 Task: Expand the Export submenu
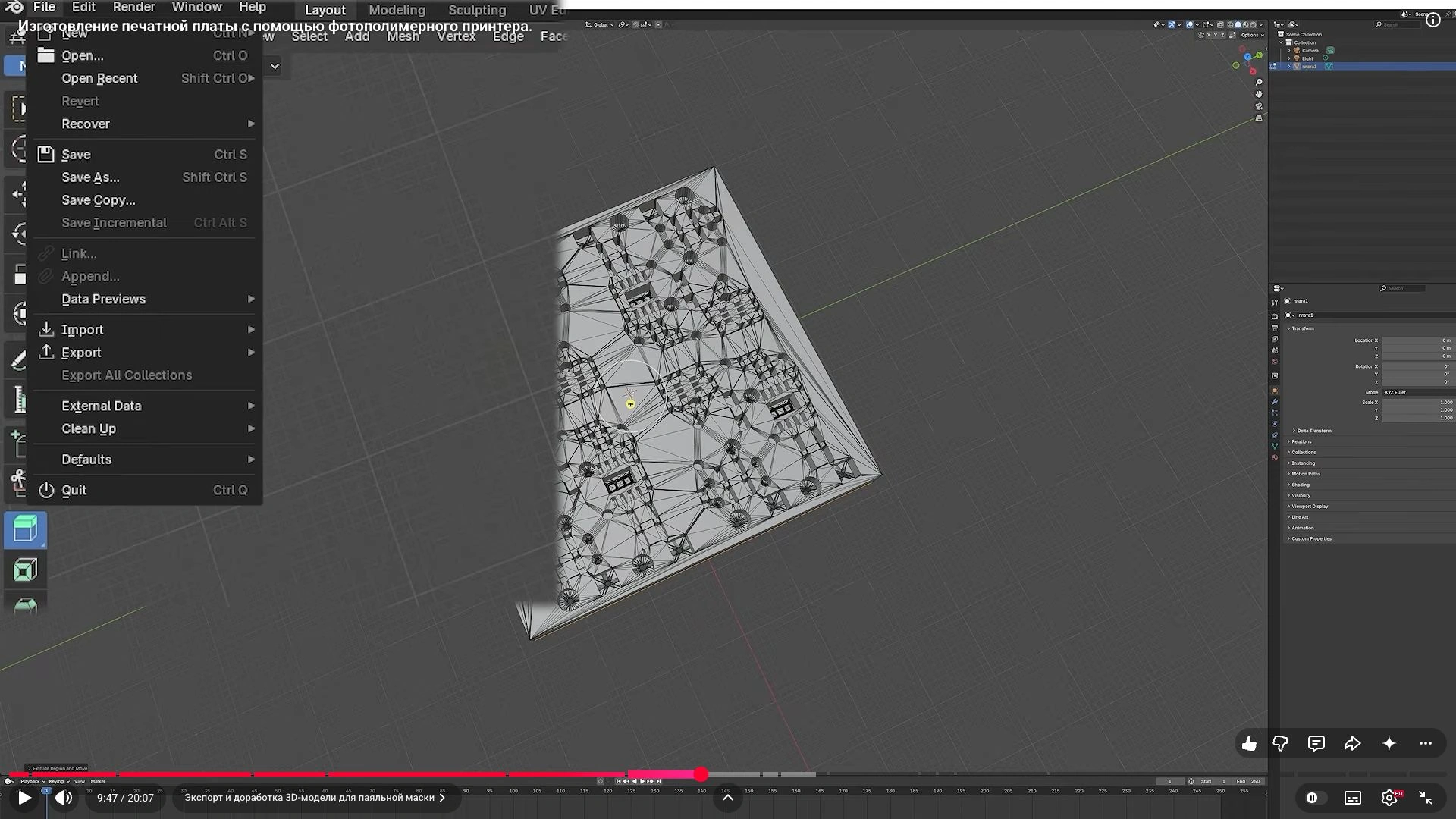144,353
